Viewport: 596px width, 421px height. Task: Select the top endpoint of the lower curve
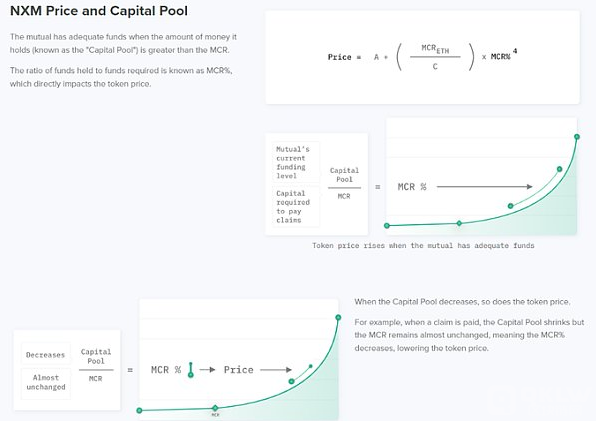(x=338, y=318)
